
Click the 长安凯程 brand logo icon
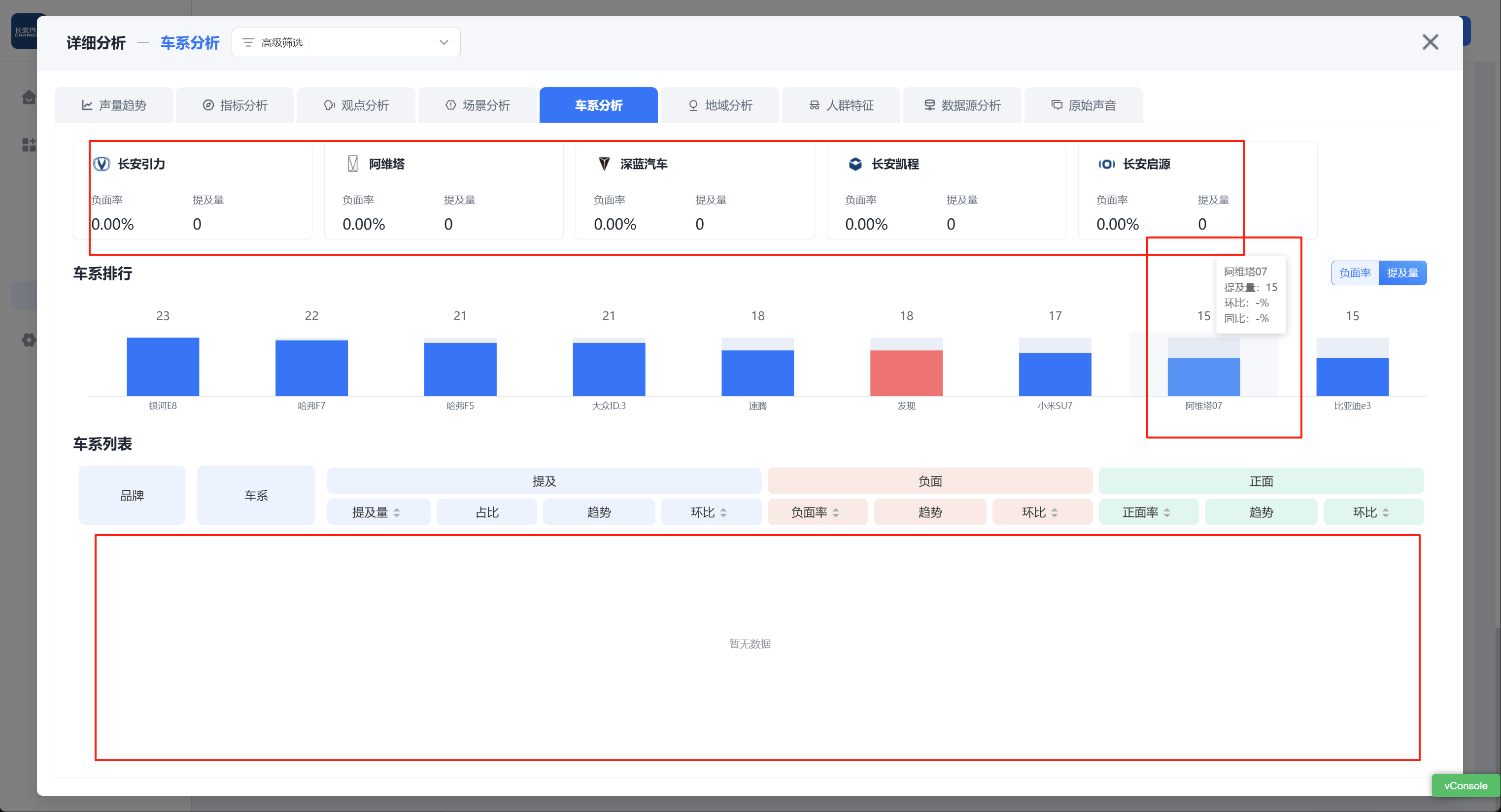(x=855, y=164)
